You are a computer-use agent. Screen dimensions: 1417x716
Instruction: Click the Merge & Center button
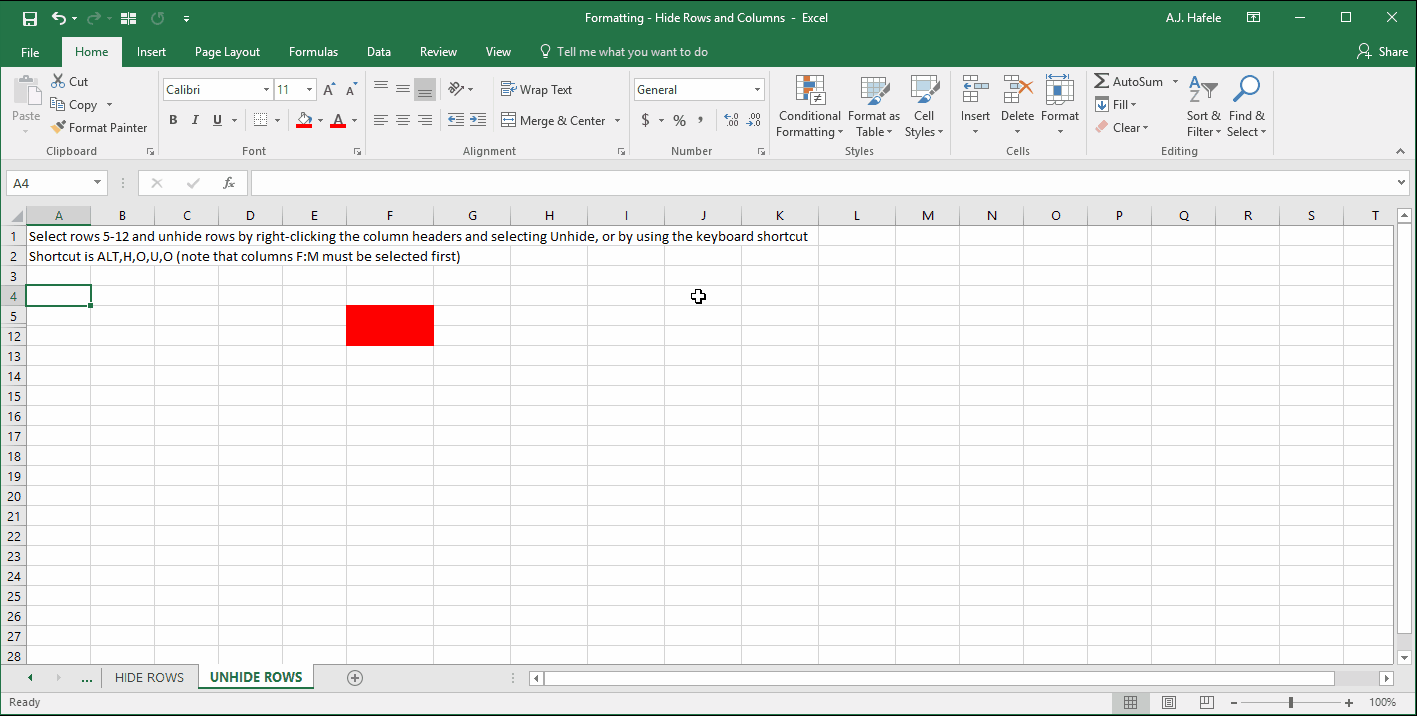[x=554, y=121]
